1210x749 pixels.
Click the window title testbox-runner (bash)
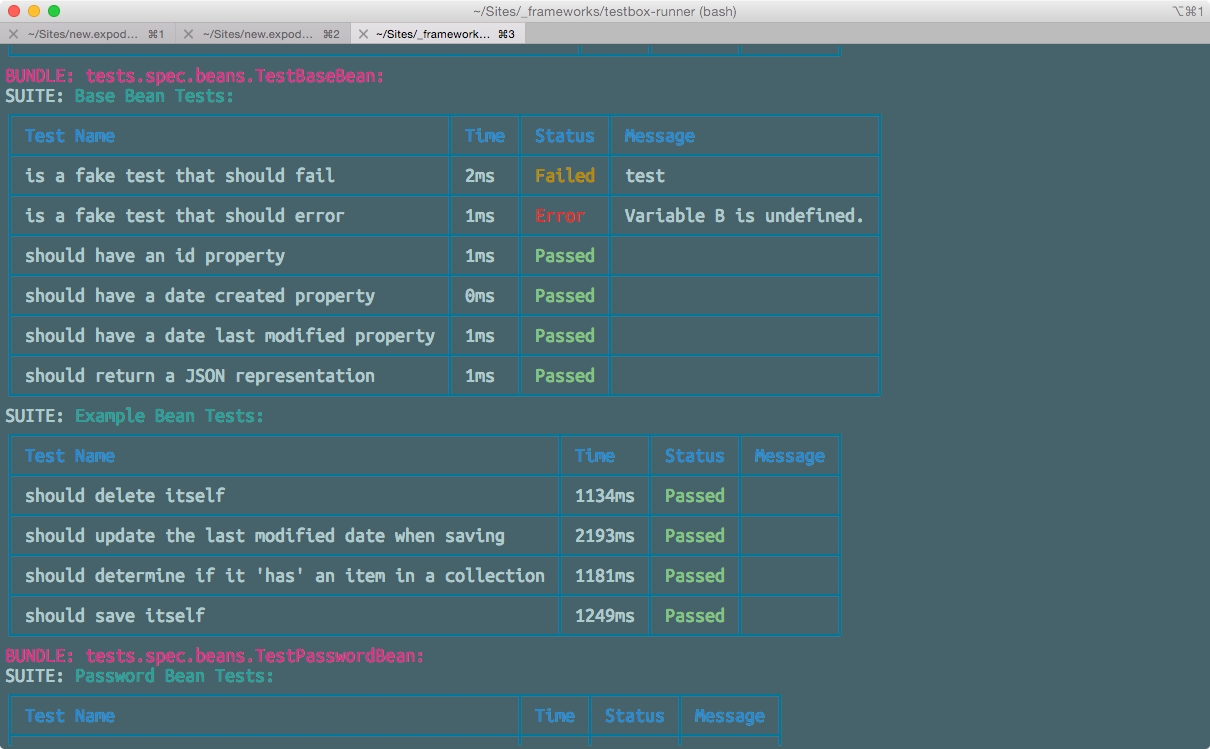point(604,11)
